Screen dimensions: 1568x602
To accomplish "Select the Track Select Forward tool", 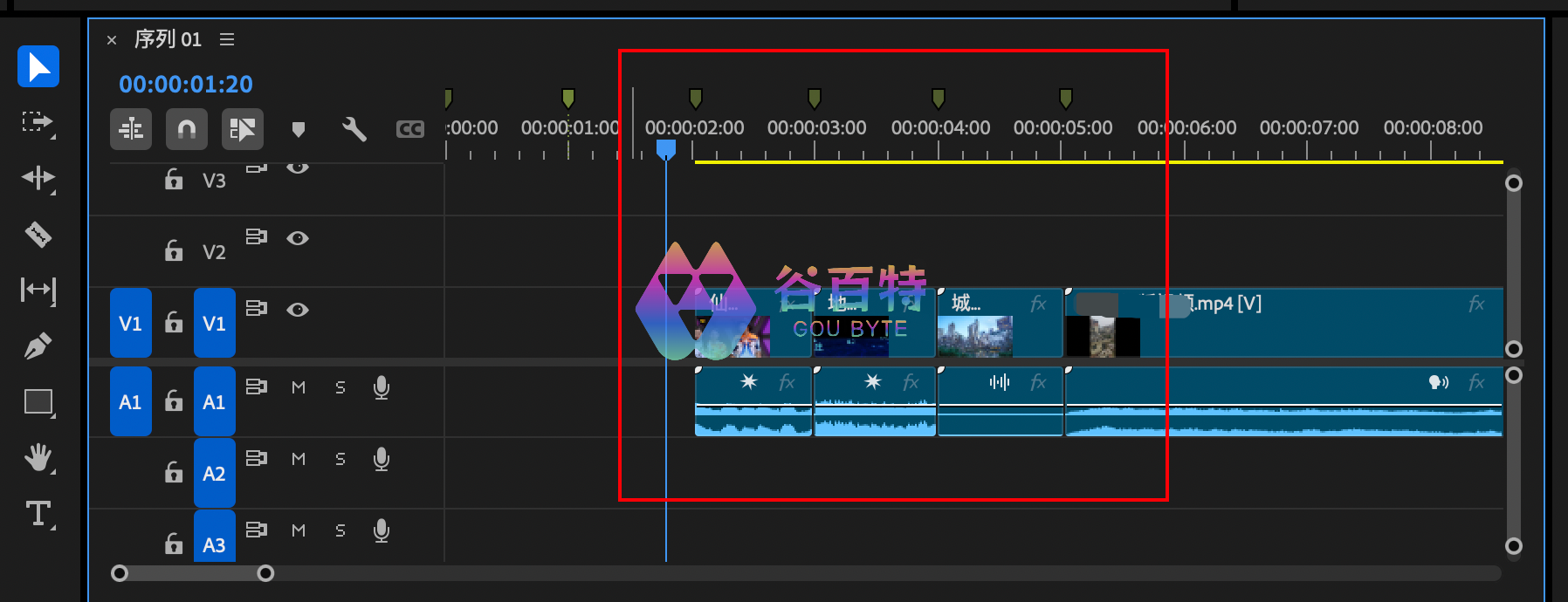I will pos(38,122).
